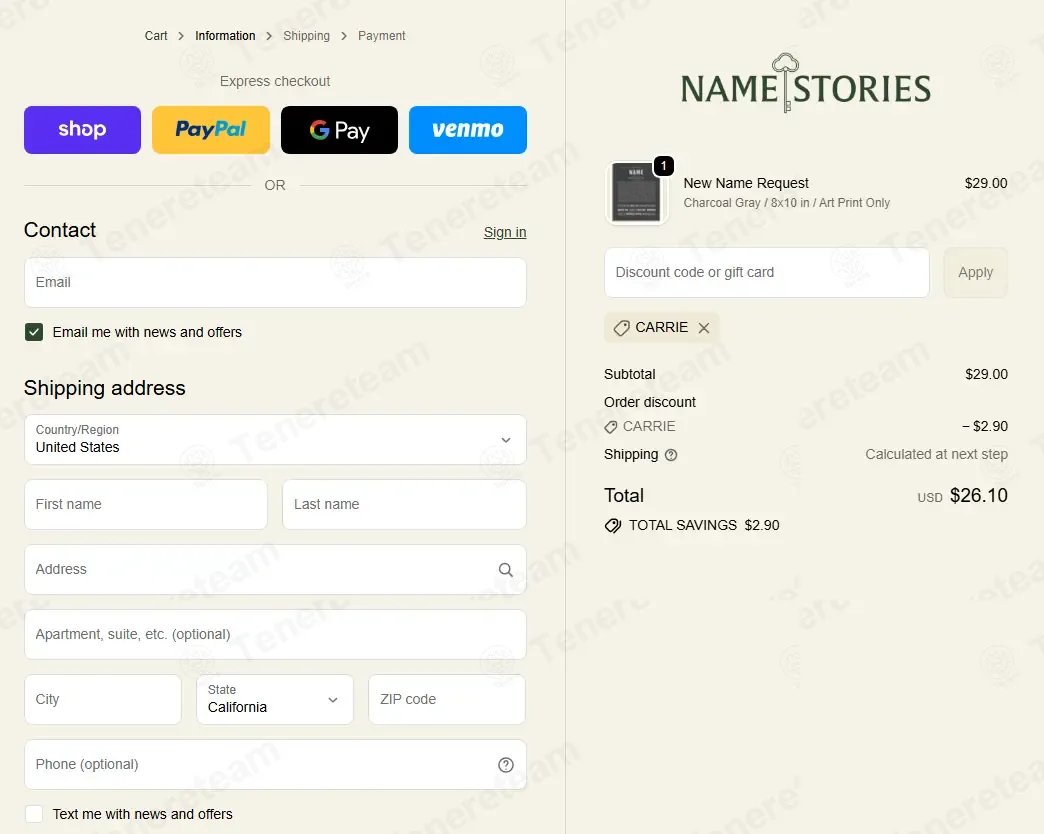
Task: Click the Shipping breadcrumb step
Action: point(306,36)
